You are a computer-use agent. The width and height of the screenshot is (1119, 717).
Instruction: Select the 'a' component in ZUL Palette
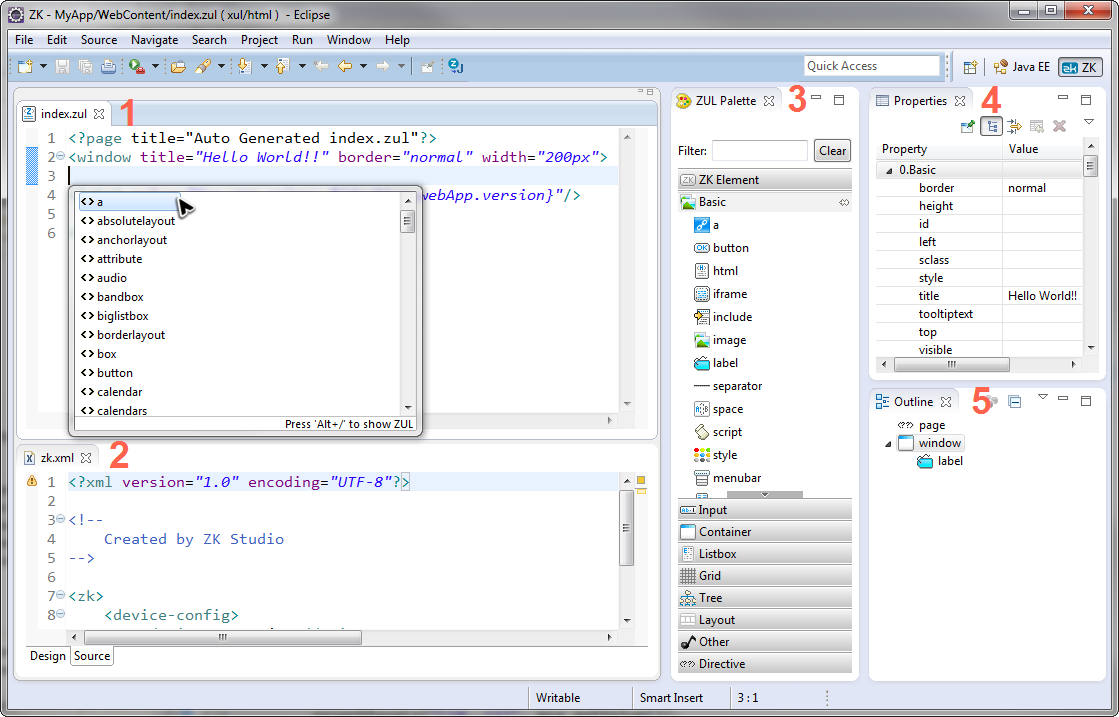[707, 225]
